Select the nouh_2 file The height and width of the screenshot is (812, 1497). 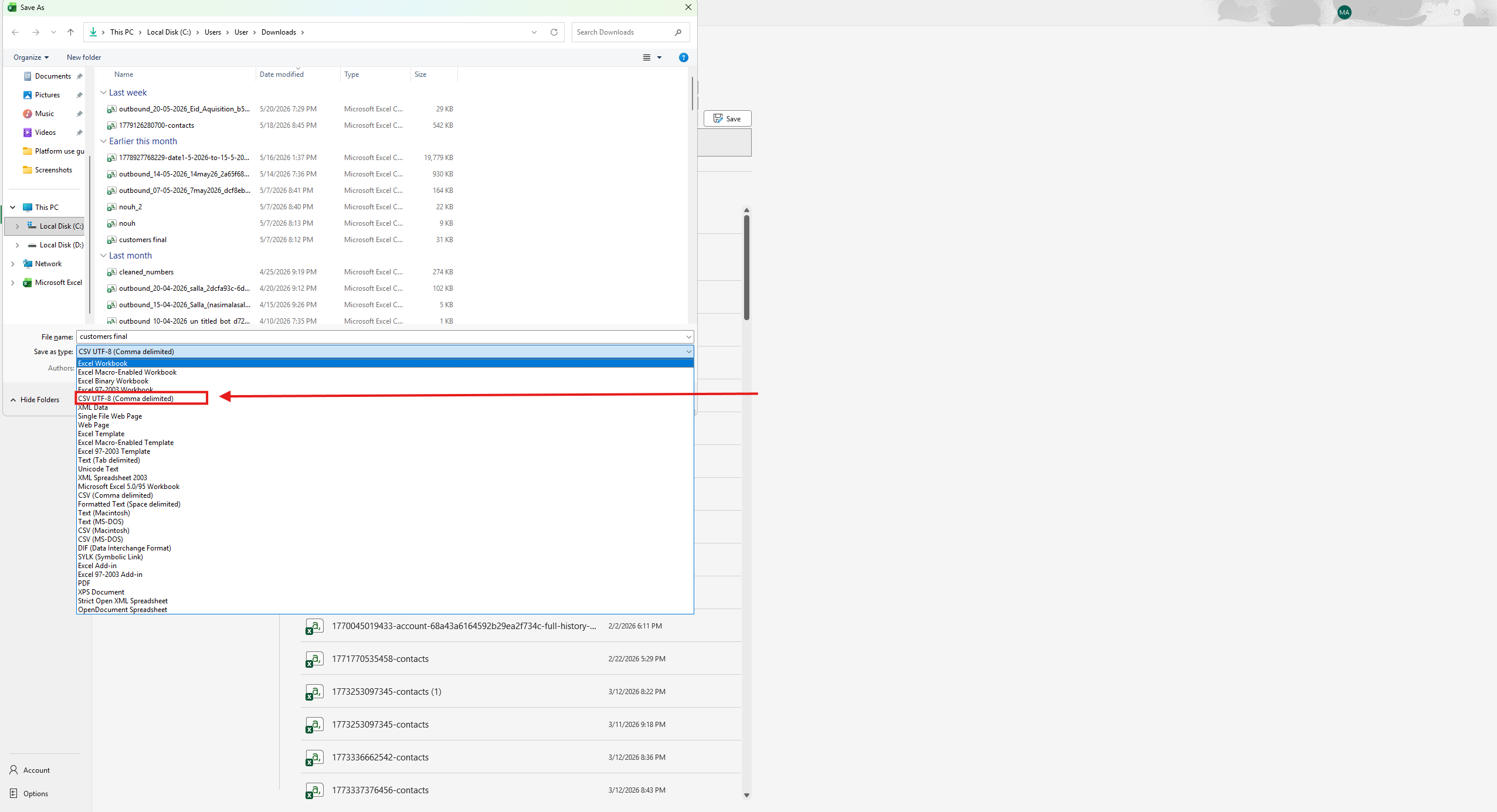coord(130,207)
